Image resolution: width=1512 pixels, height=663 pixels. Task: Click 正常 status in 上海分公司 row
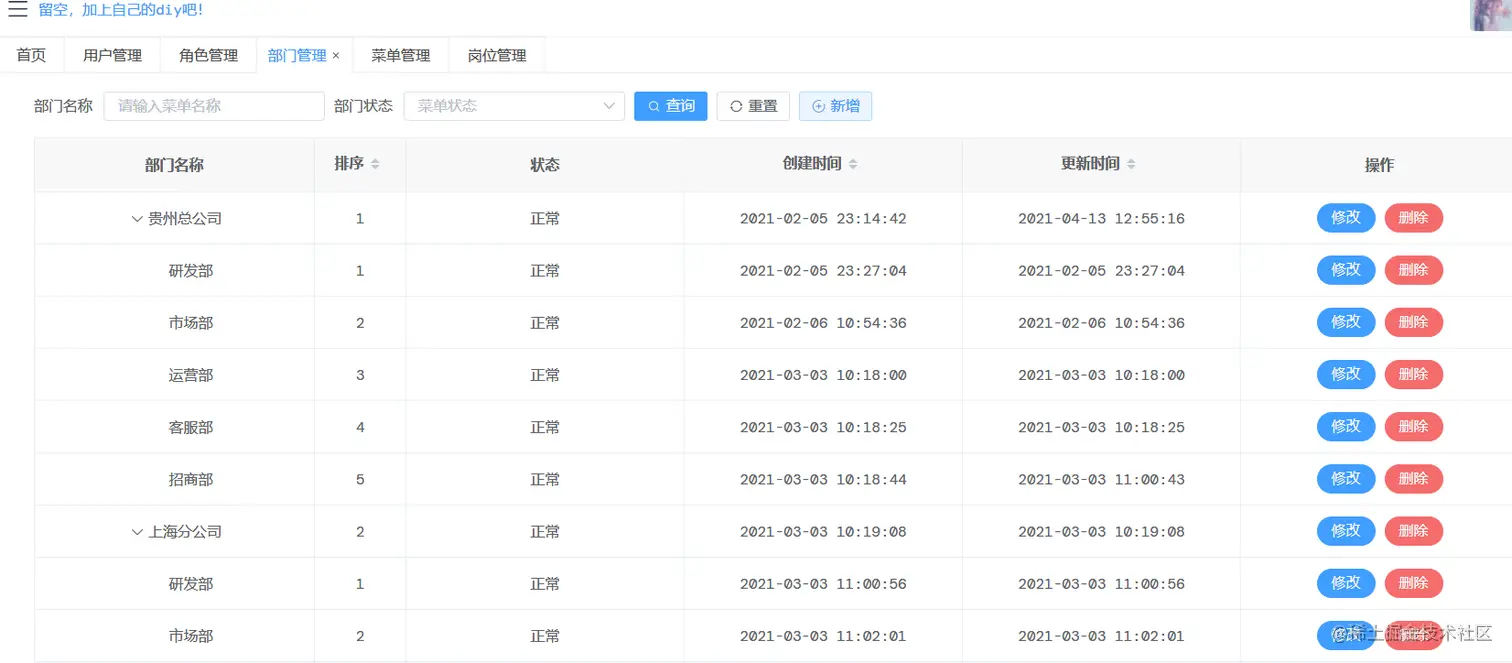(545, 532)
